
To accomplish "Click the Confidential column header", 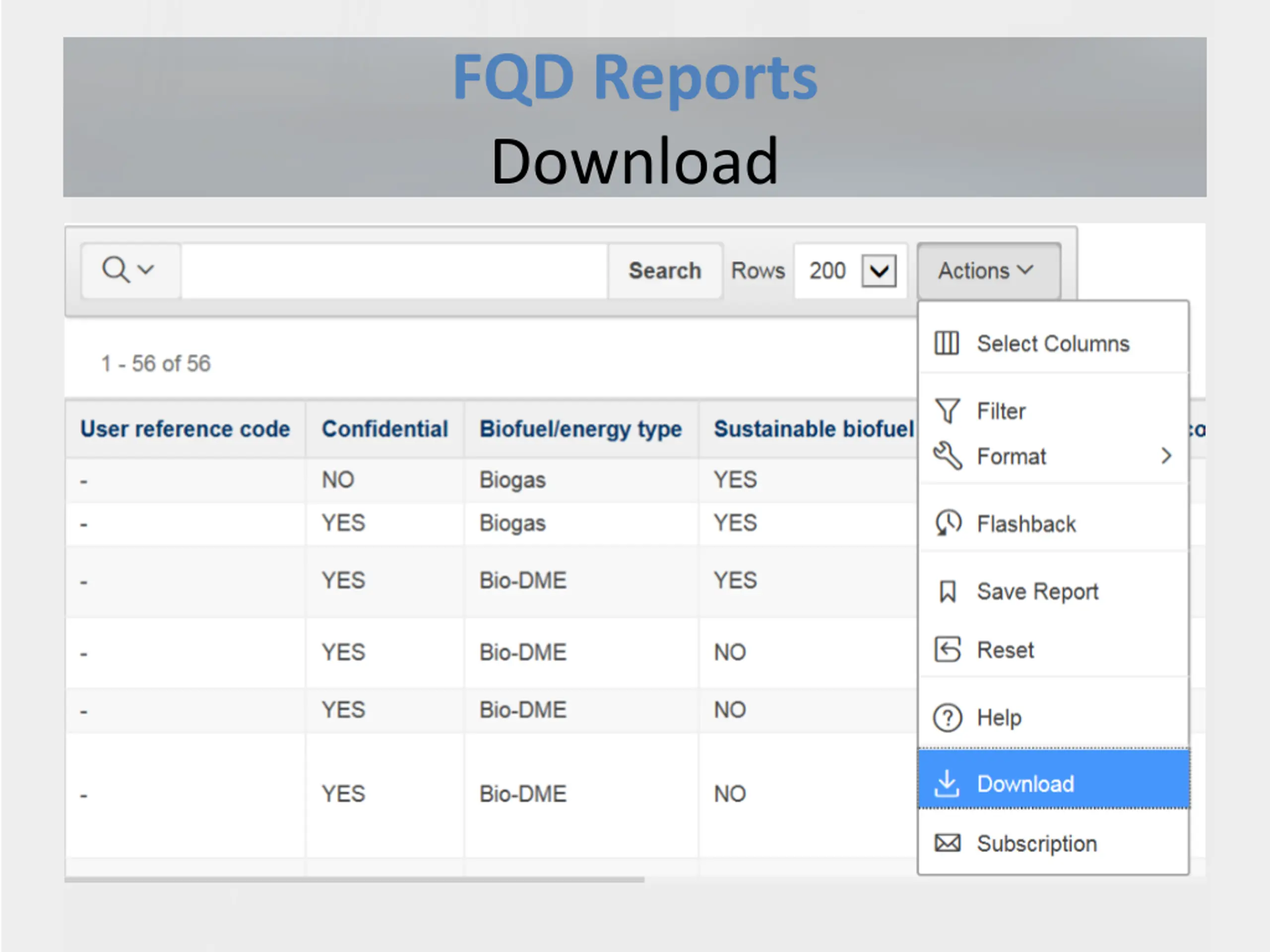I will [384, 429].
